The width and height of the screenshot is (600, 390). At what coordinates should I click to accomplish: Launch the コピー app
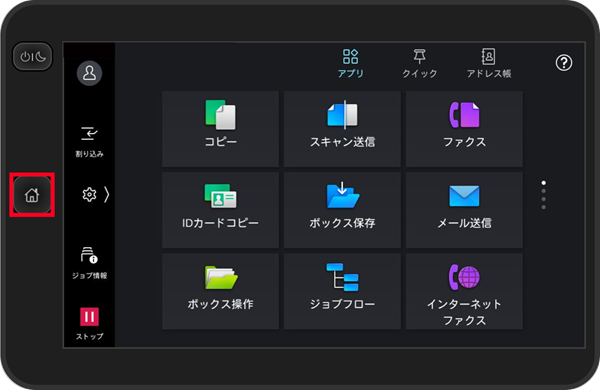click(220, 129)
